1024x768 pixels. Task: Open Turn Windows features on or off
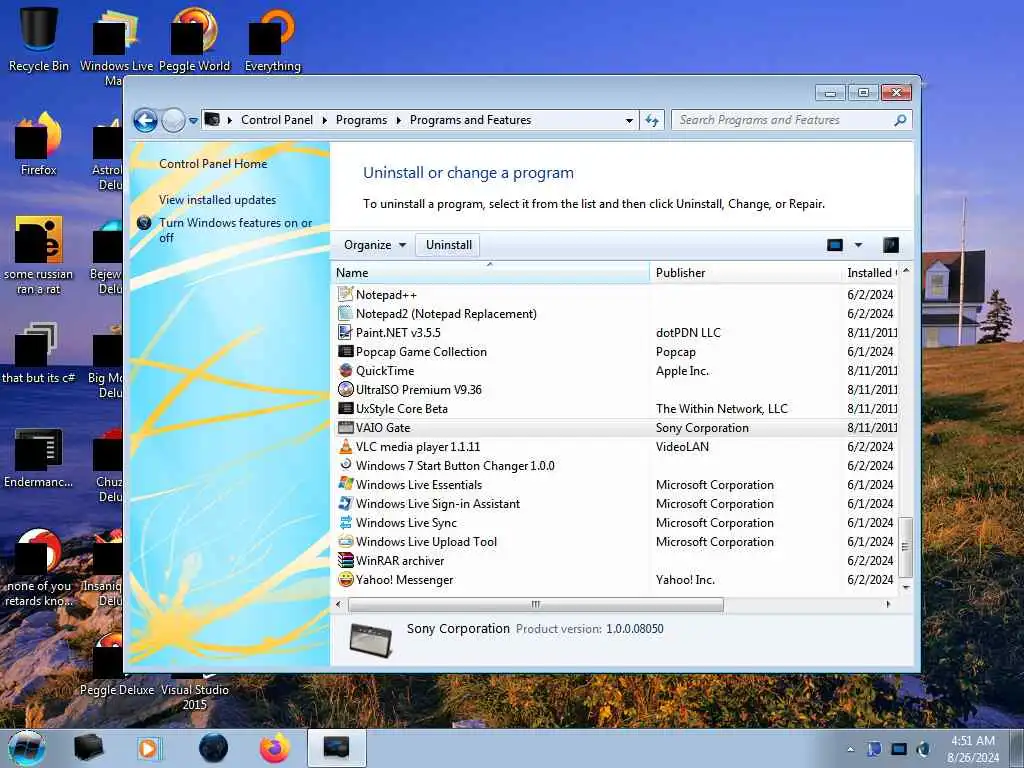(x=236, y=230)
